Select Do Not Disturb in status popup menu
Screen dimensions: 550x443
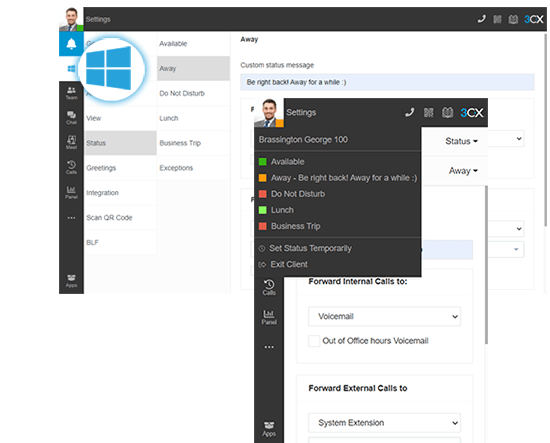click(x=298, y=194)
